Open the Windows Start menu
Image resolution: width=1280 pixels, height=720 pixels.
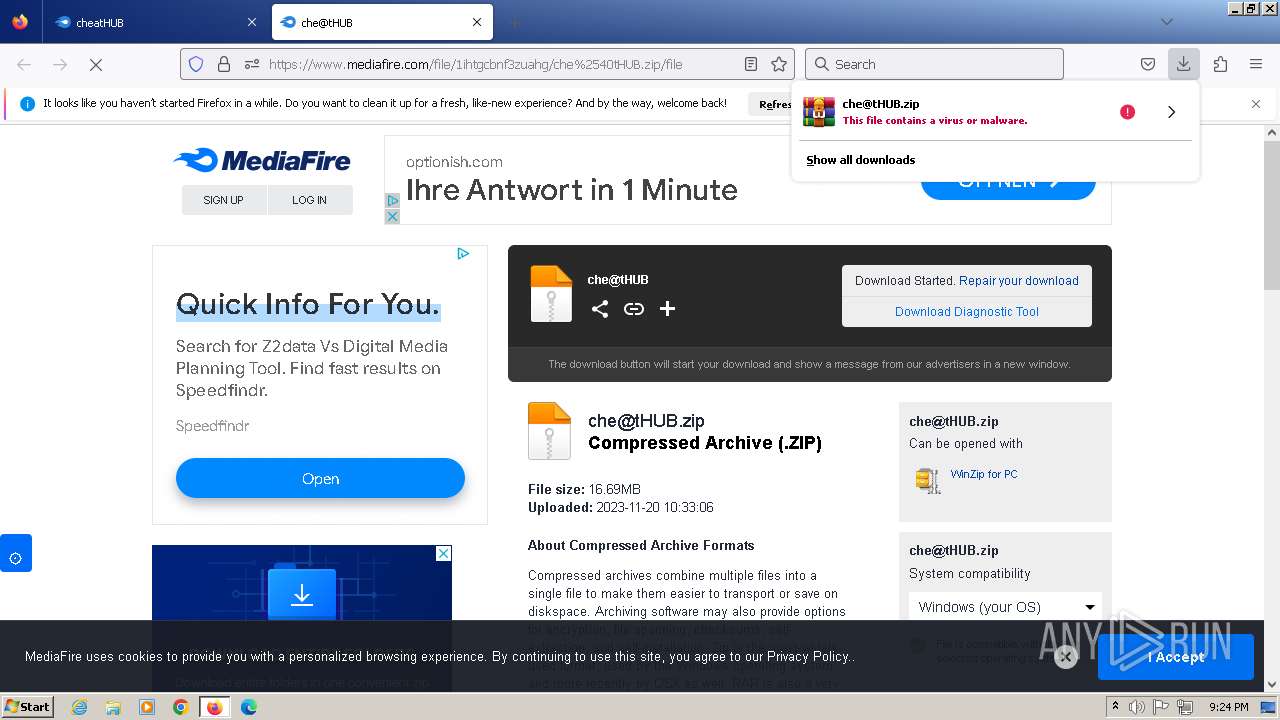coord(27,706)
